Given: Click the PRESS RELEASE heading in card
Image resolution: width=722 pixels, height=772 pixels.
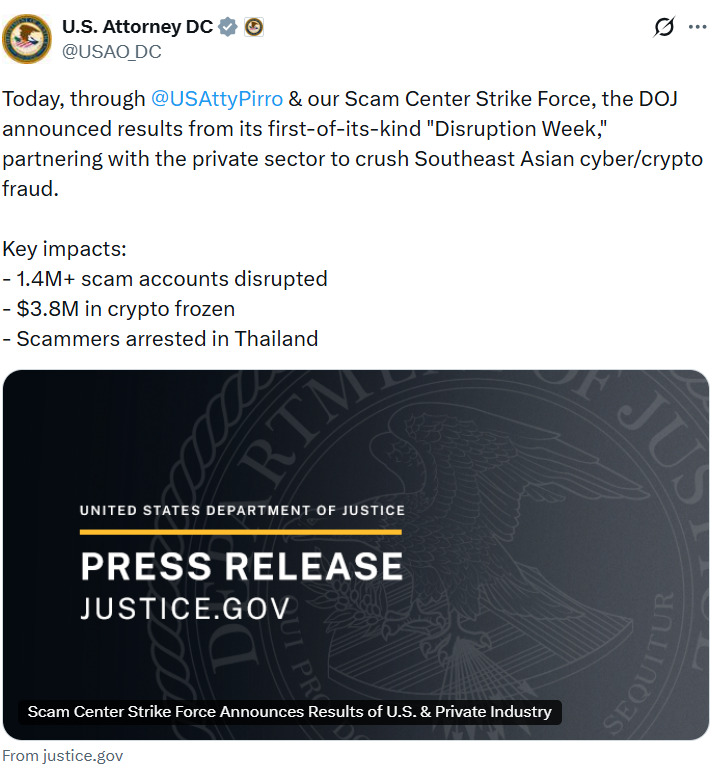Looking at the screenshot, I should click(x=241, y=566).
